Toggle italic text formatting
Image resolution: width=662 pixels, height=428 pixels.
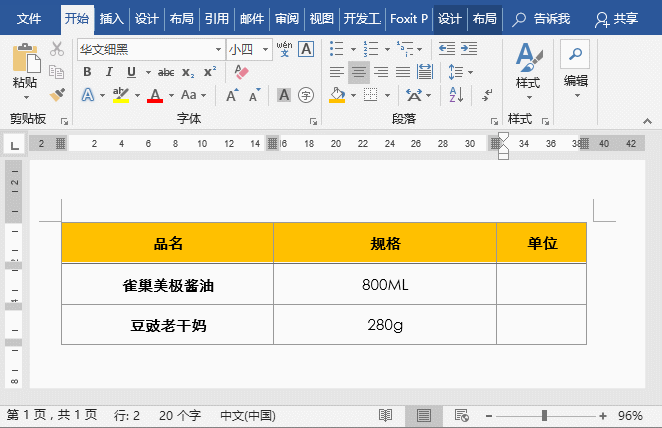click(109, 72)
